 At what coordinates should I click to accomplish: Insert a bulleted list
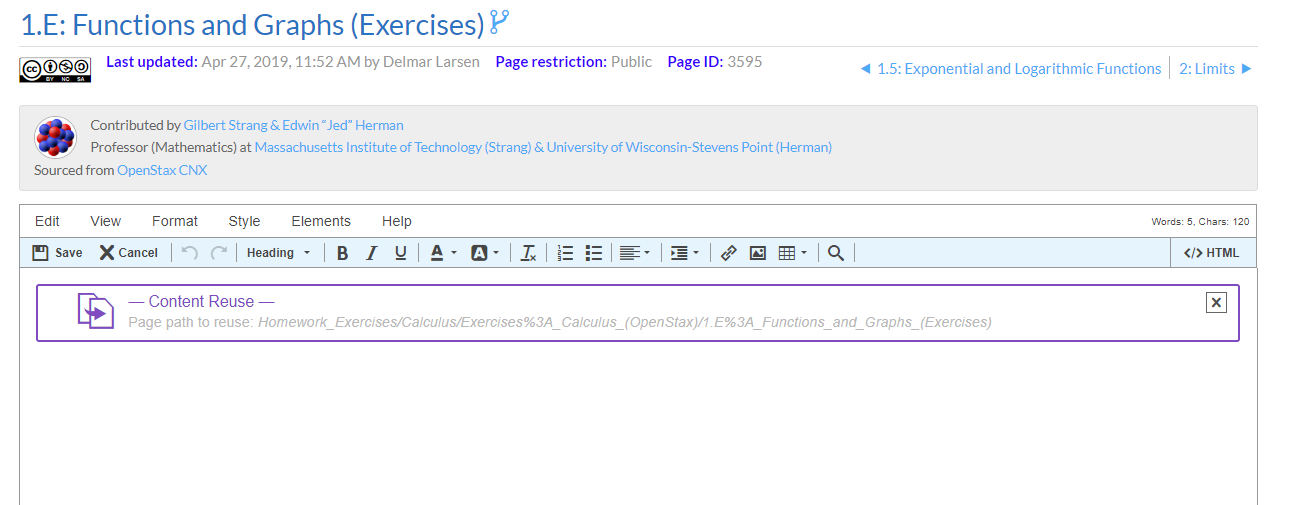pos(594,253)
